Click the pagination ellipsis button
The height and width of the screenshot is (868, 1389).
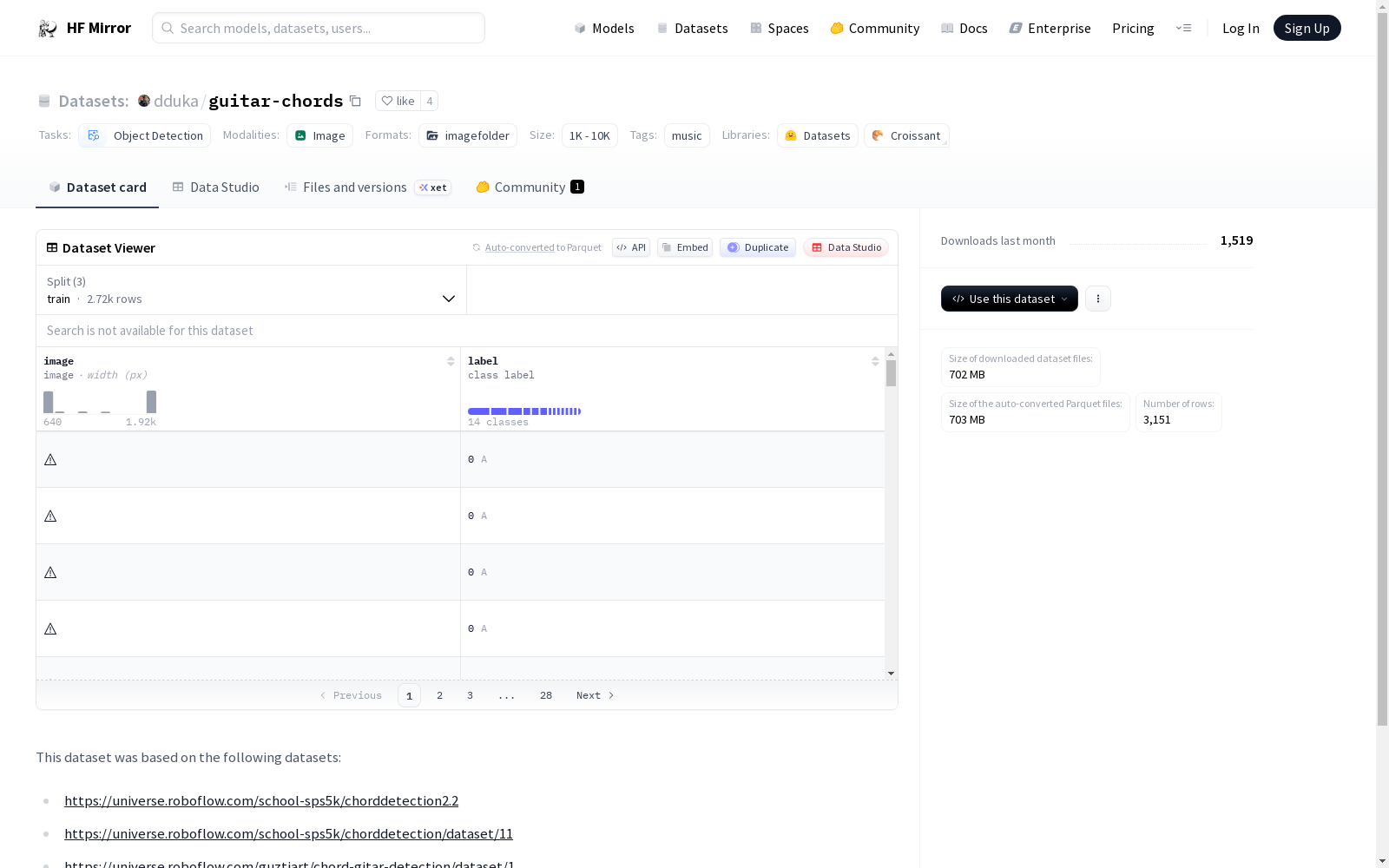point(507,695)
